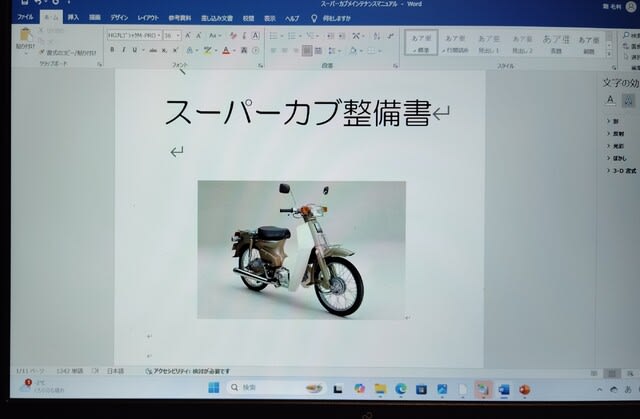Click the Super Cub motorcycle image

(x=302, y=249)
